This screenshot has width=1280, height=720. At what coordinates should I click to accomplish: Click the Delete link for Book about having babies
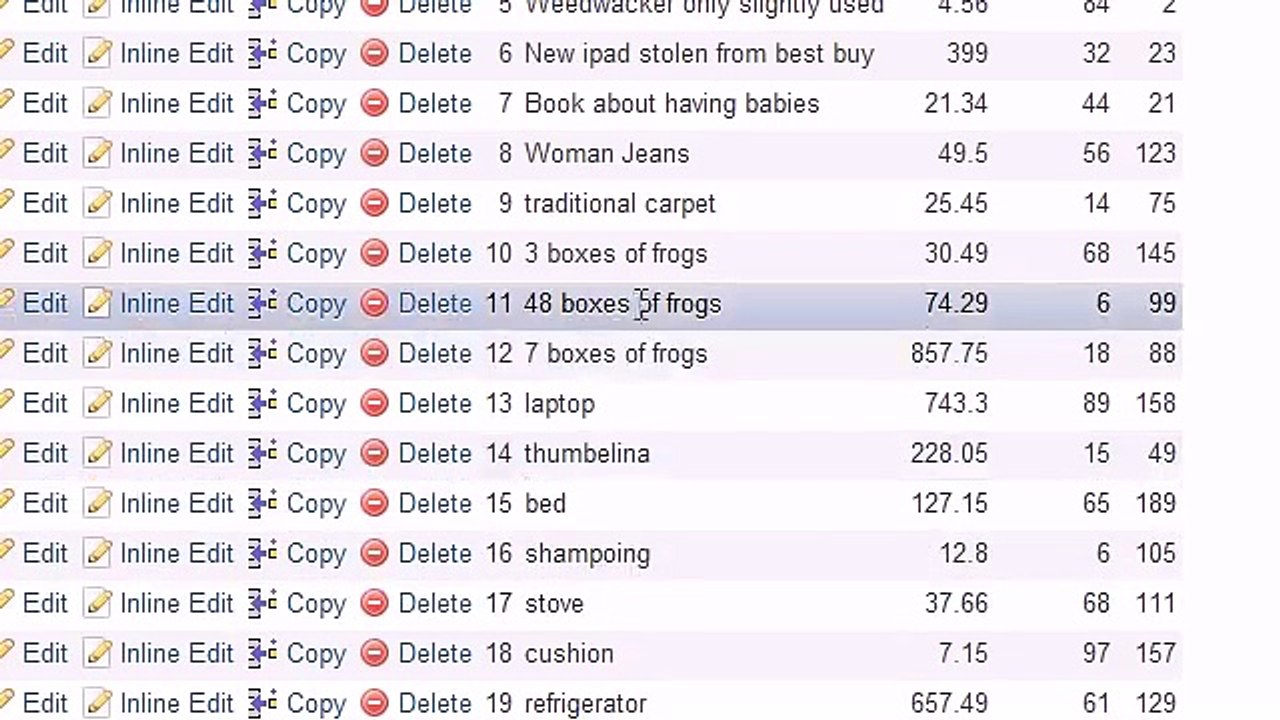click(x=435, y=104)
